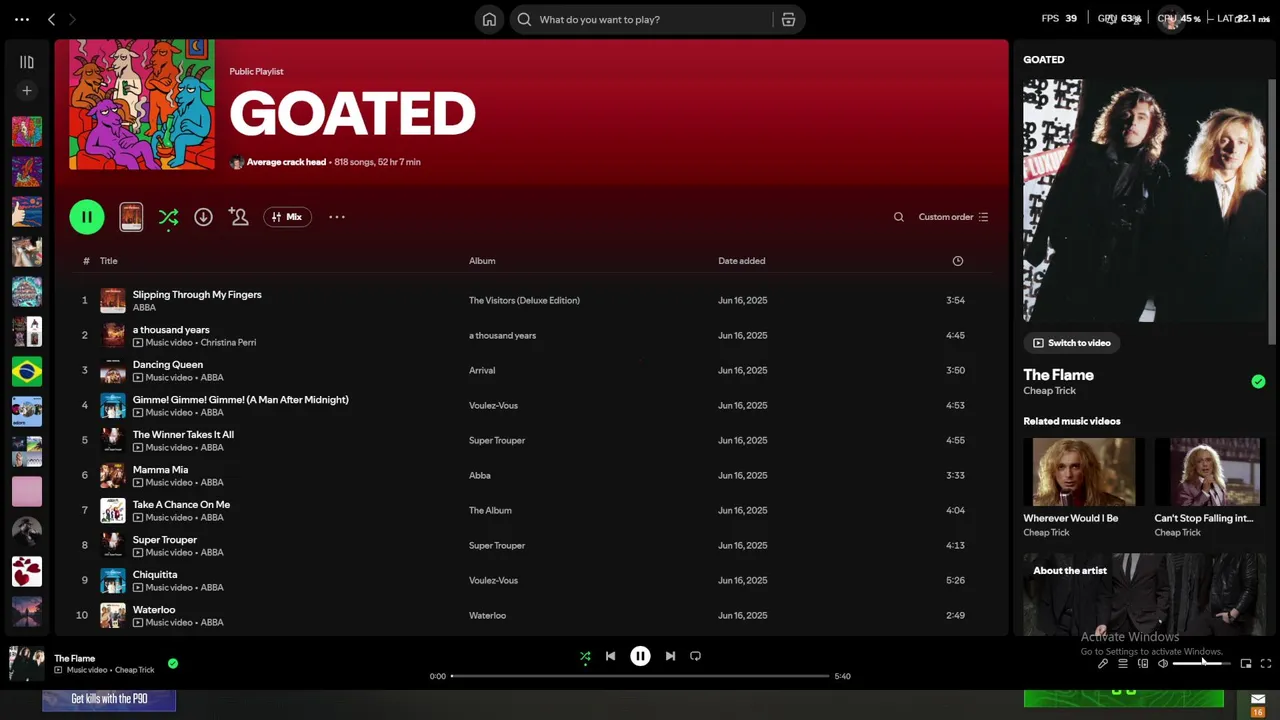Viewport: 1280px width, 720px height.
Task: Mute audio with the speaker icon
Action: [1163, 663]
